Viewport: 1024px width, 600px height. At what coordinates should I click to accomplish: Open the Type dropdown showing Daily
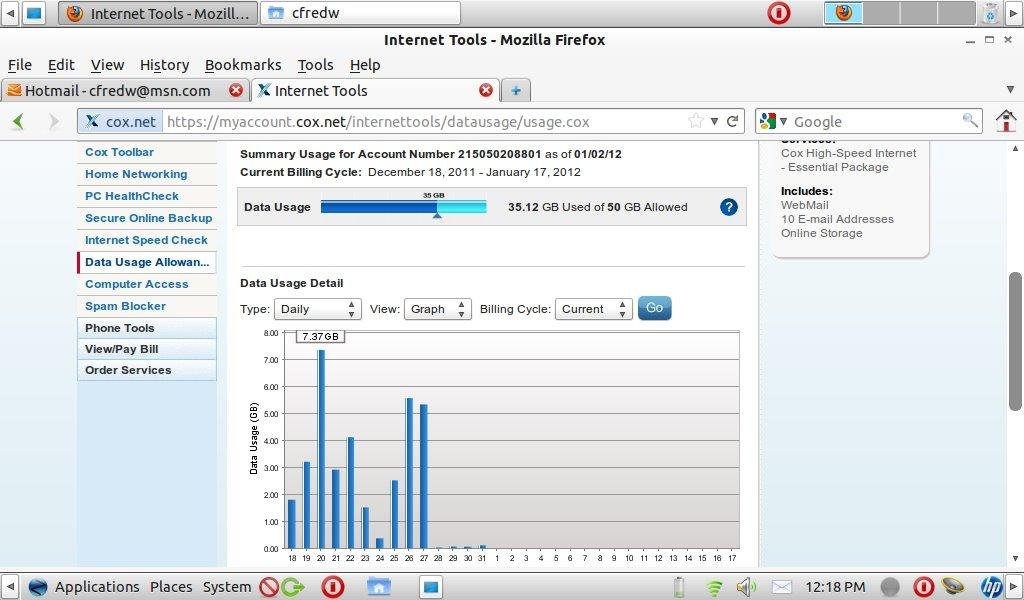tap(317, 309)
